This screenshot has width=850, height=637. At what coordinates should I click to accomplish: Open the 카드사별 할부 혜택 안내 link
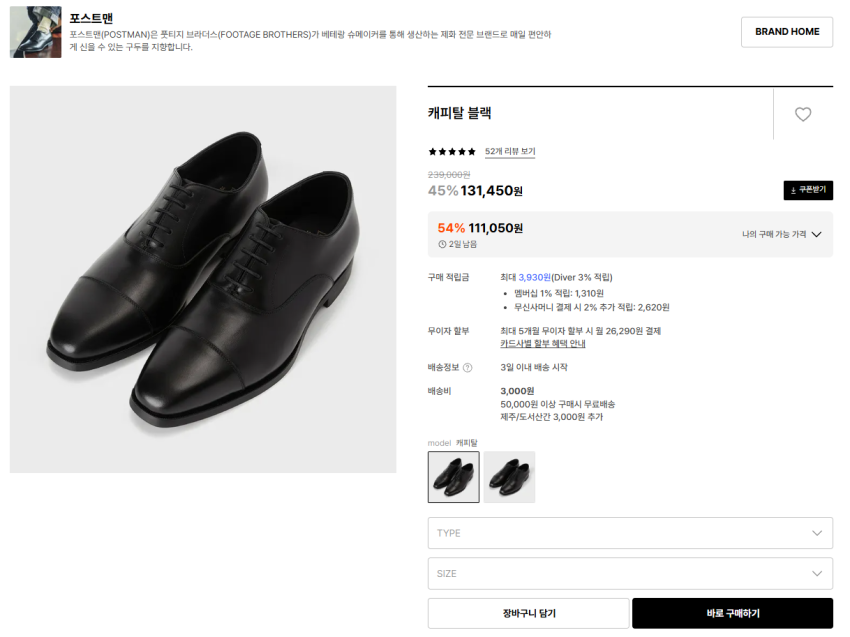(x=542, y=344)
